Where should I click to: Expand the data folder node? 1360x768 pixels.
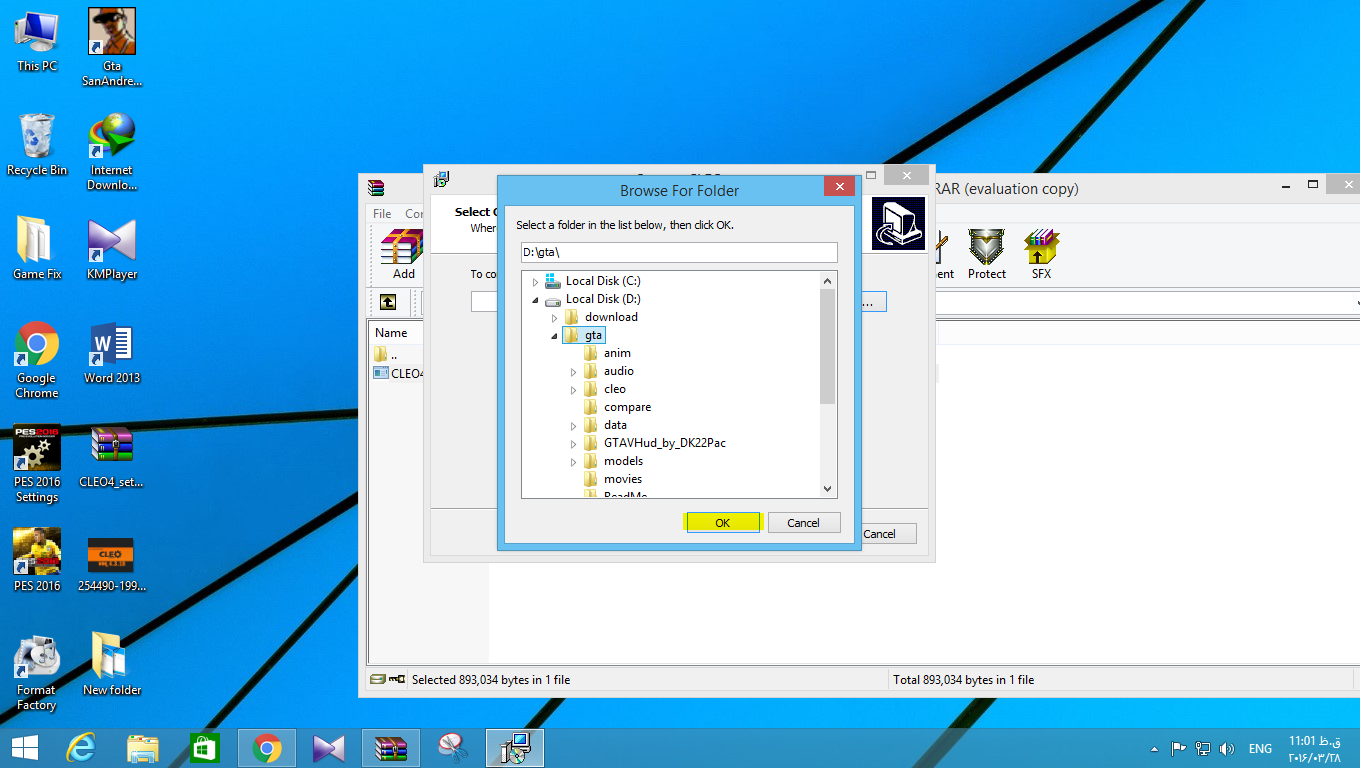[573, 426]
